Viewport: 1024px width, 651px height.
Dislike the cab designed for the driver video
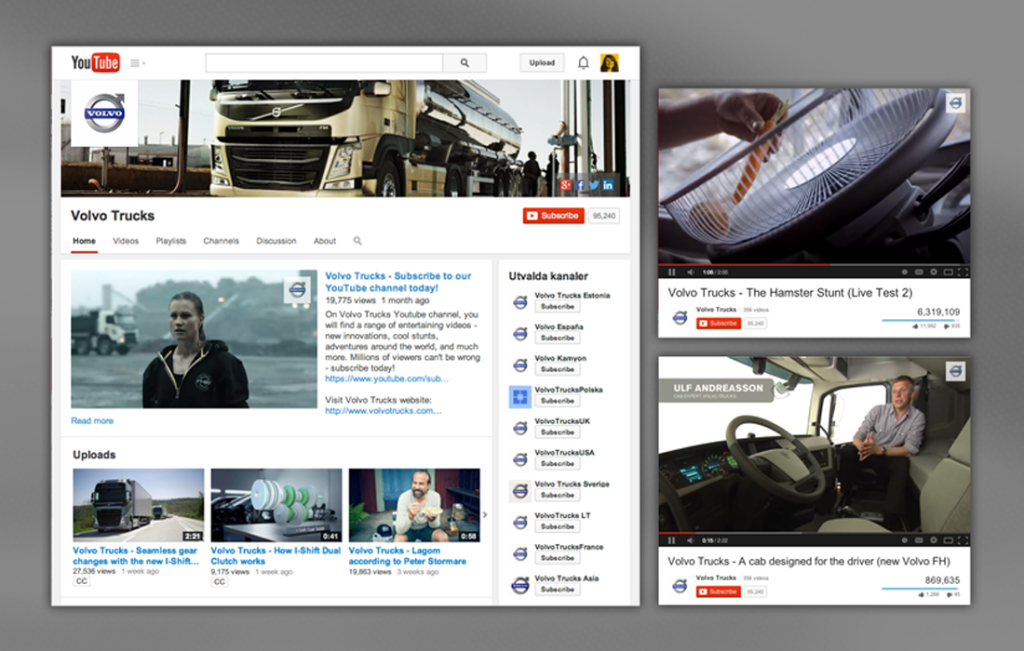(948, 594)
